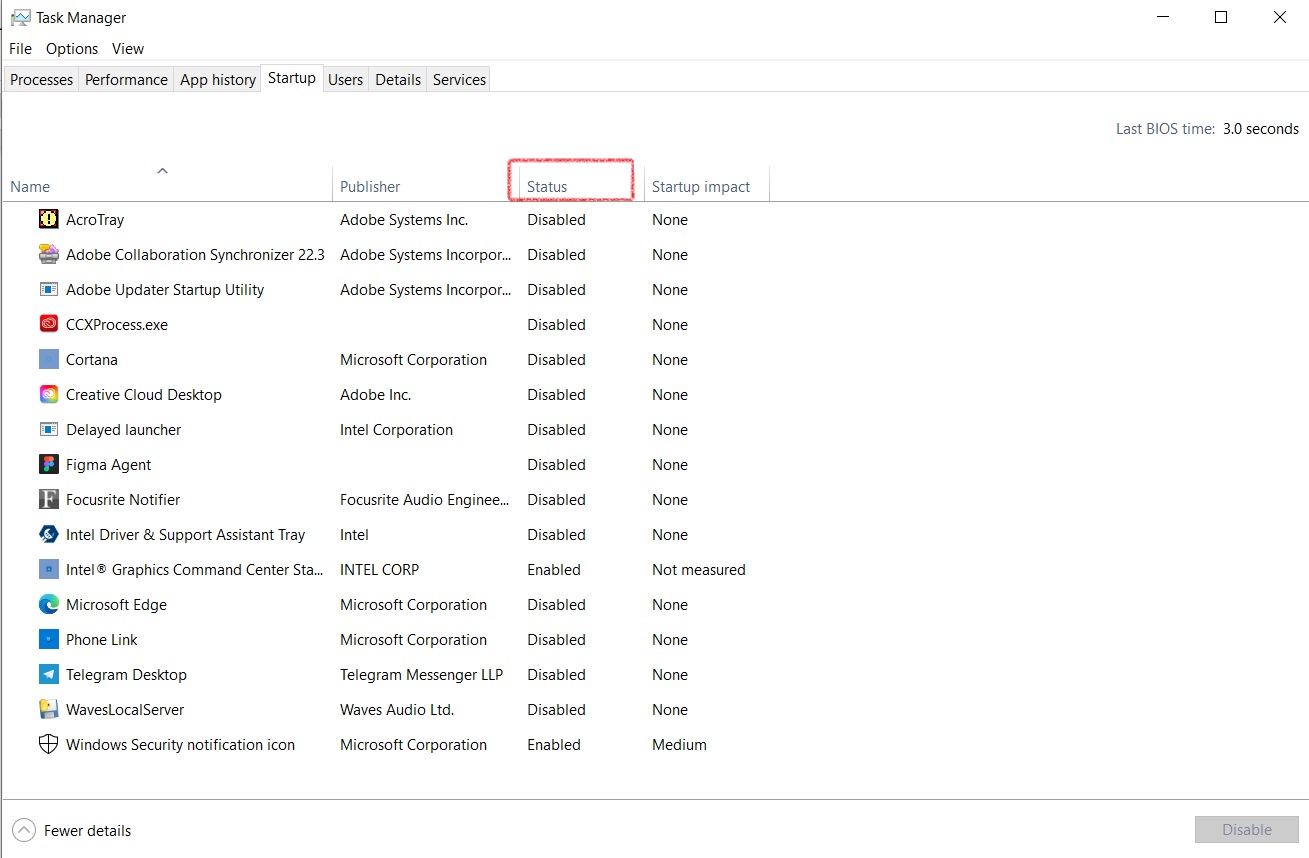
Task: Click the Cortana row icon
Action: point(48,359)
